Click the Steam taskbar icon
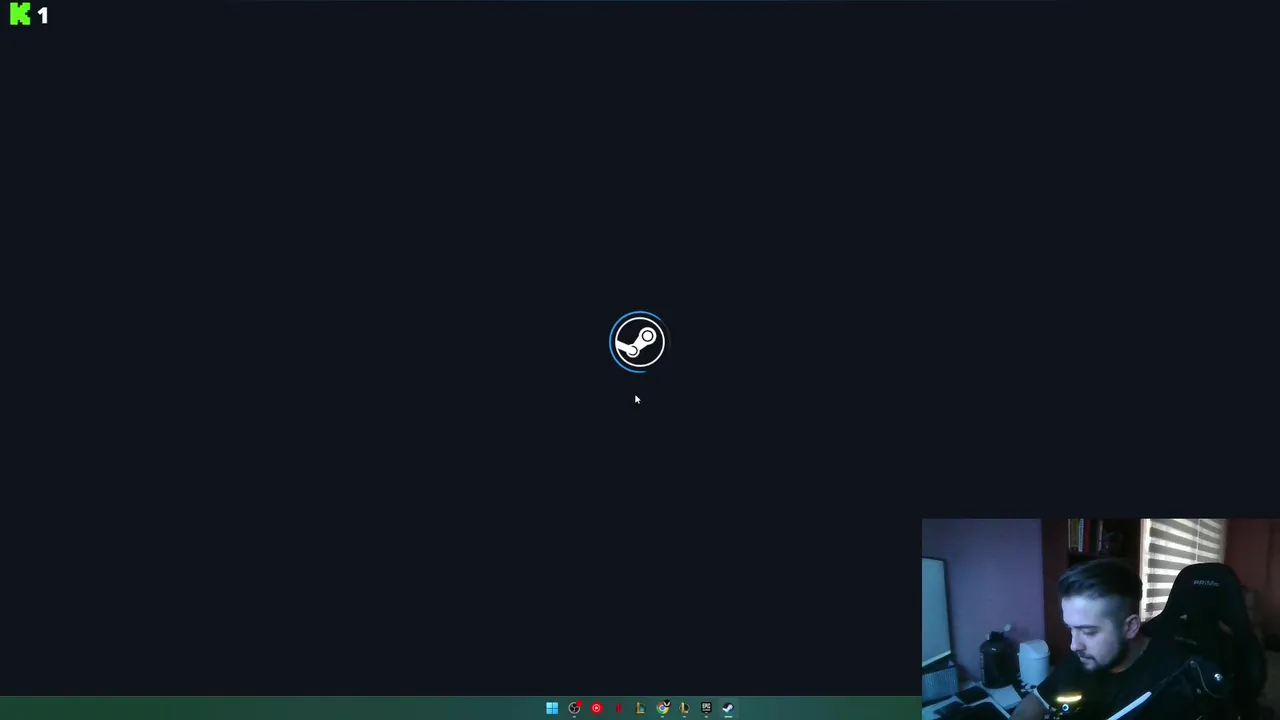 (728, 708)
